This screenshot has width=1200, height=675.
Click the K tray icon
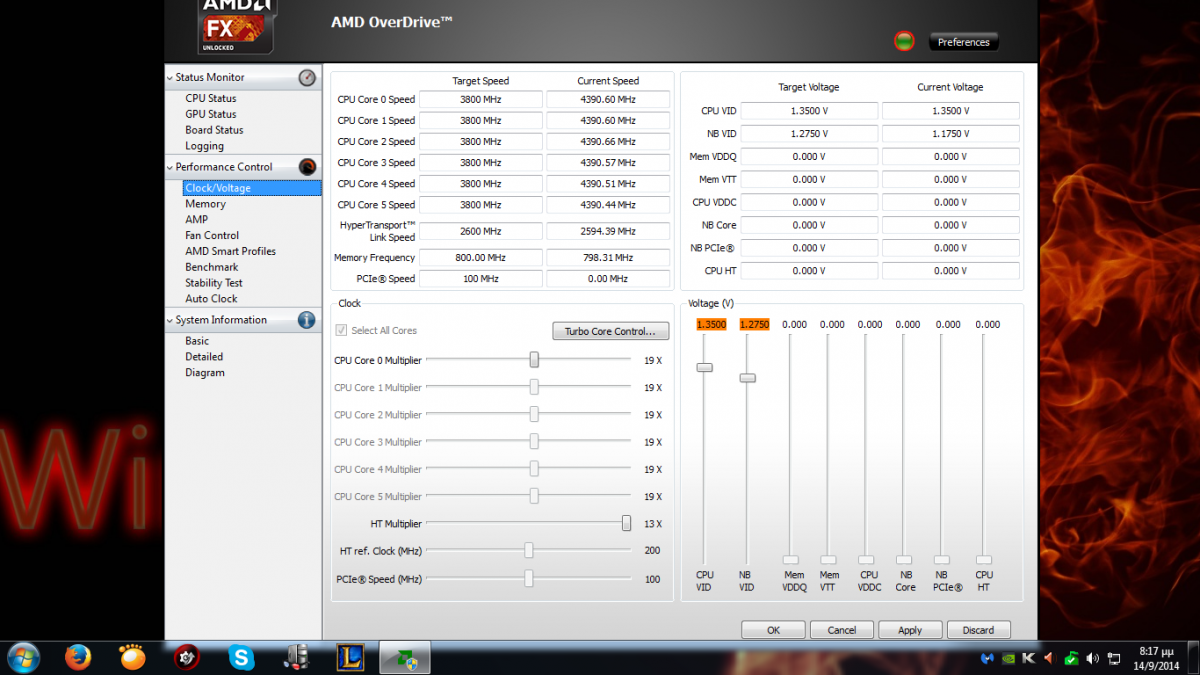pyautogui.click(x=1028, y=658)
